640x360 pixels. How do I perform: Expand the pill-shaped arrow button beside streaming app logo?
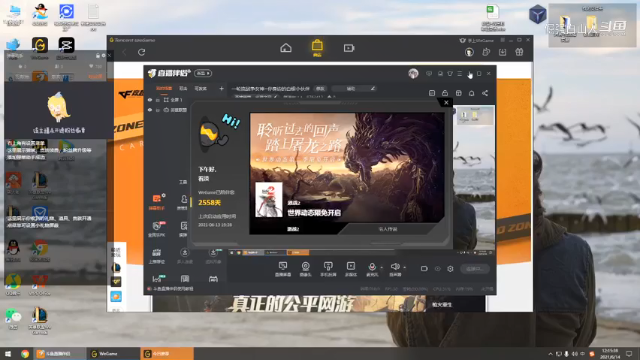tap(203, 73)
